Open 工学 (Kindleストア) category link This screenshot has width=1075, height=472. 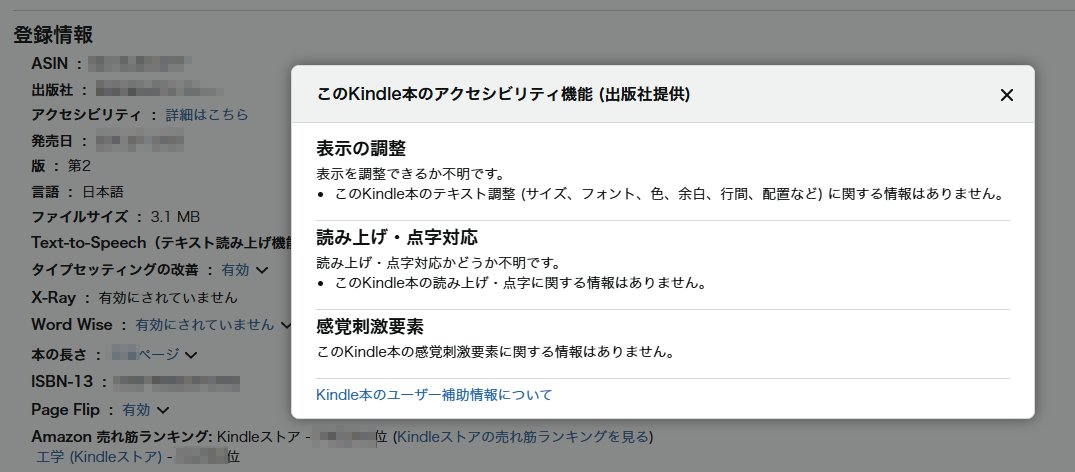(x=99, y=456)
